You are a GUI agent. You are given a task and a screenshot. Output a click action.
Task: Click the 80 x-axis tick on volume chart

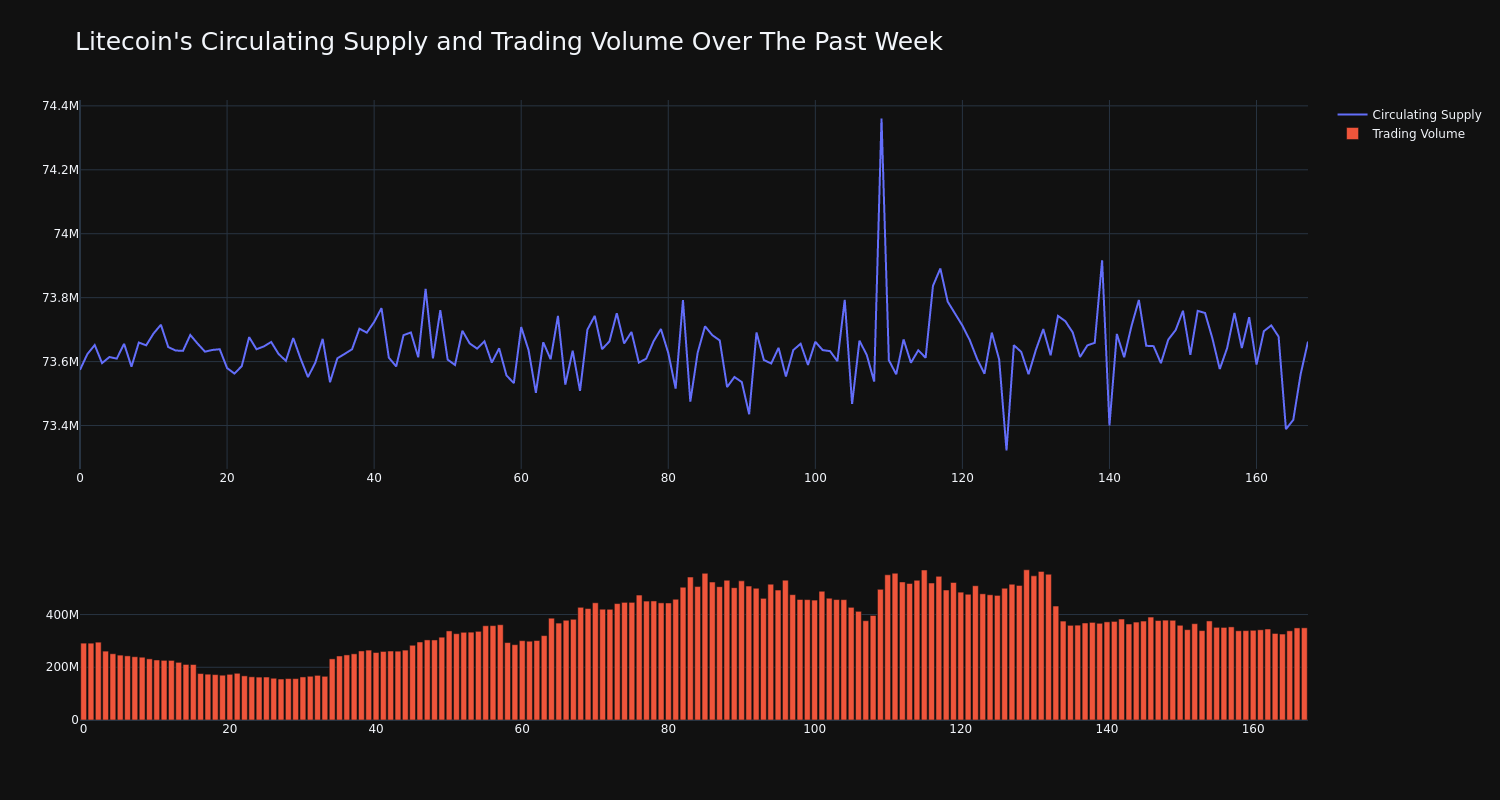click(668, 729)
